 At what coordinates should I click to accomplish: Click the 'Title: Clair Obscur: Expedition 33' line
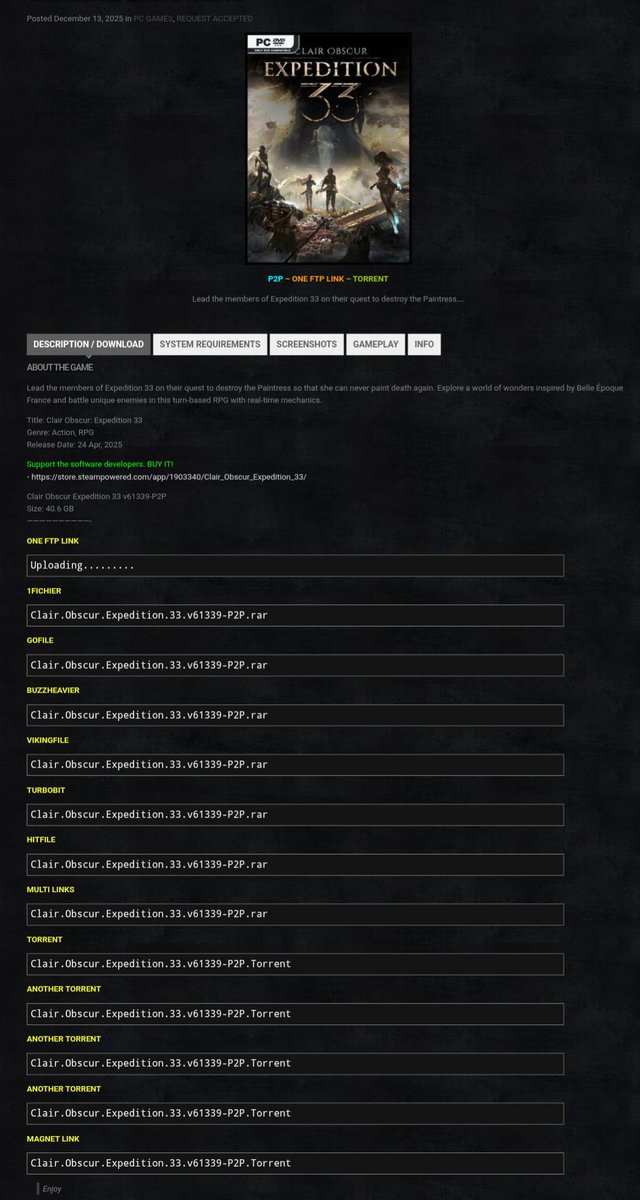84,420
